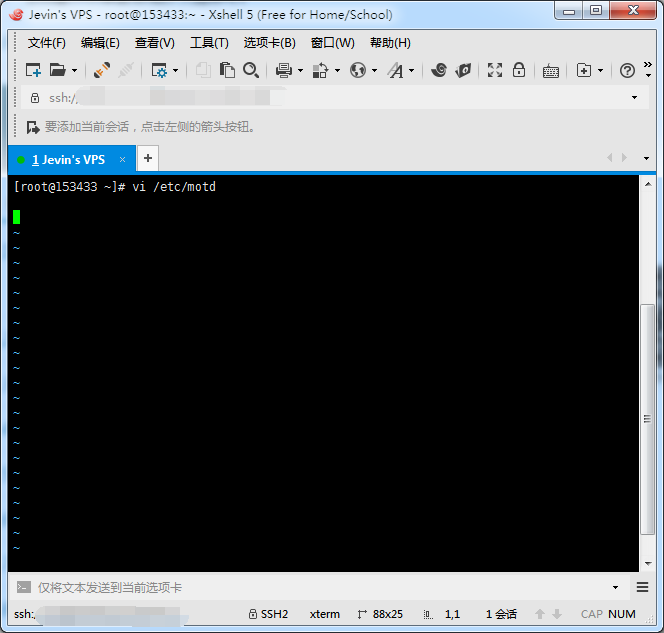
Task: Click the add current session arrow icon
Action: (33, 127)
